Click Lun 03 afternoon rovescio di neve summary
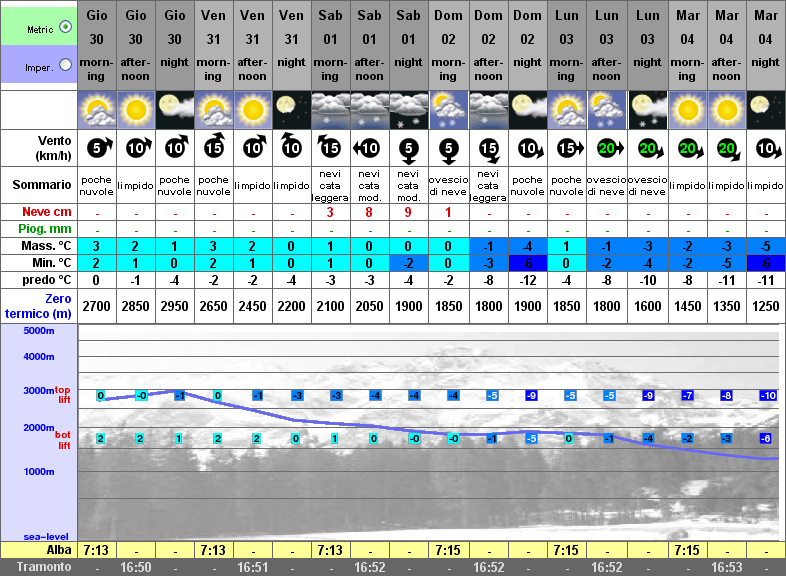The height and width of the screenshot is (576, 786). (607, 185)
